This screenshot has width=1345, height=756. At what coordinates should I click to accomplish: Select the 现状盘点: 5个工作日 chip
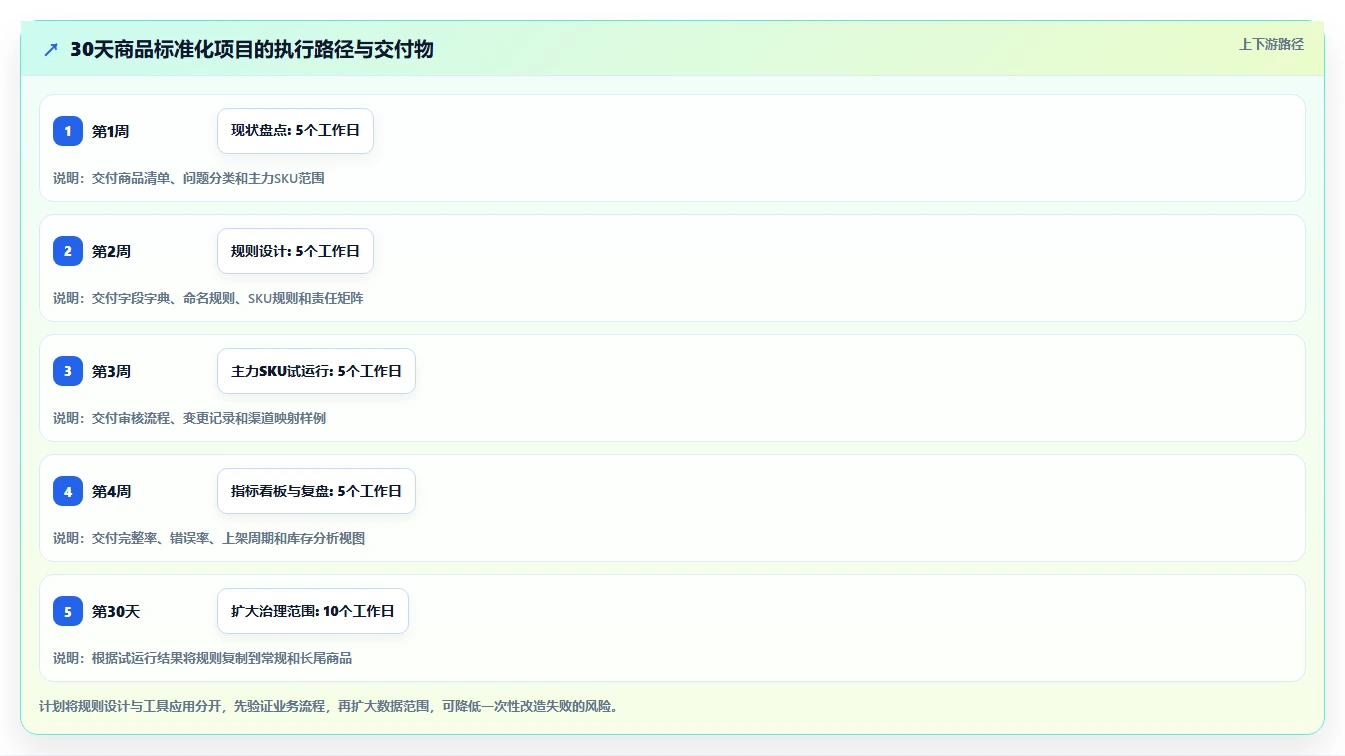click(x=295, y=131)
